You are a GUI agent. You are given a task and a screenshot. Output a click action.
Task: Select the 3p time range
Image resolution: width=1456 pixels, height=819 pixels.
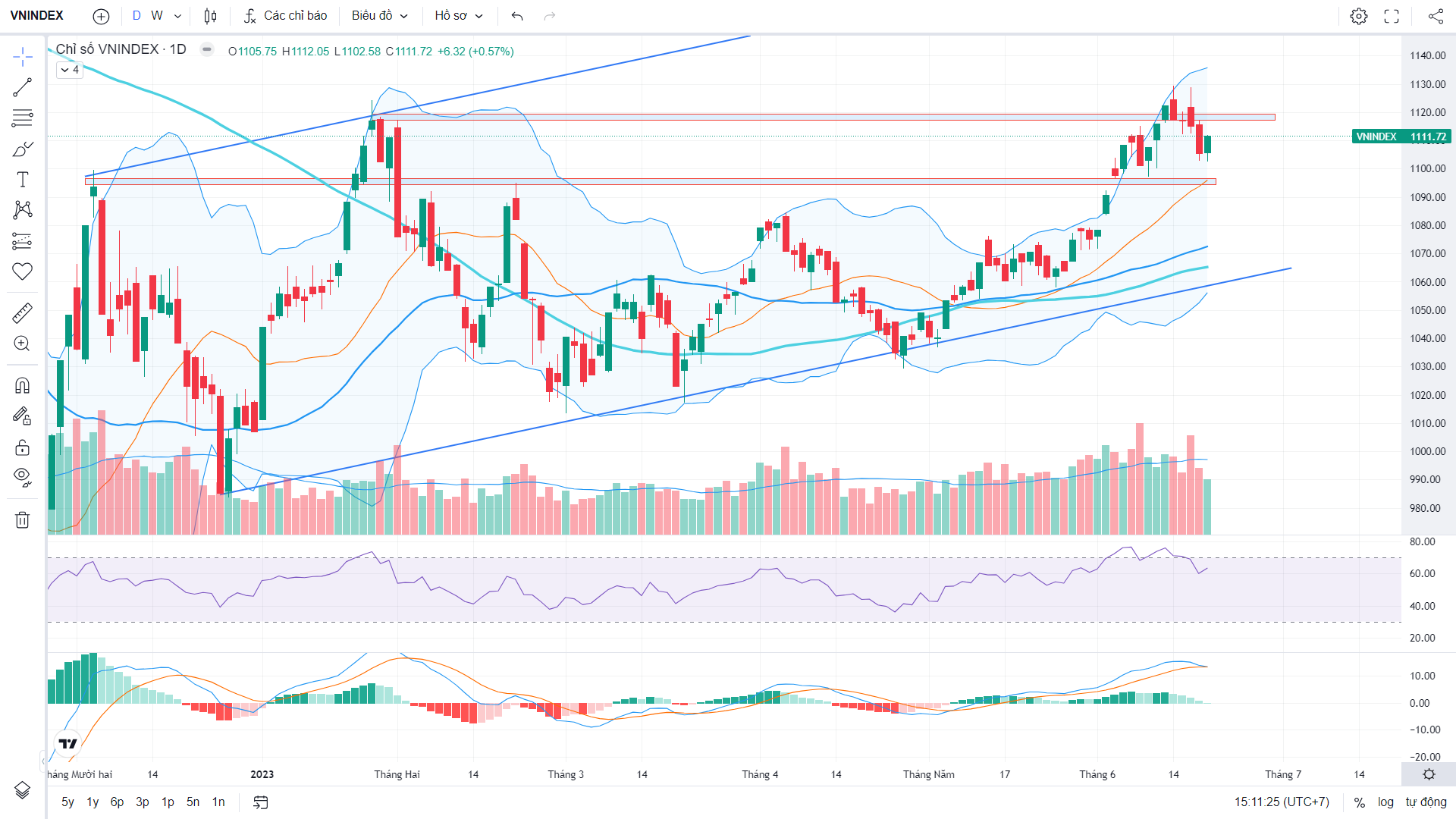pyautogui.click(x=142, y=802)
